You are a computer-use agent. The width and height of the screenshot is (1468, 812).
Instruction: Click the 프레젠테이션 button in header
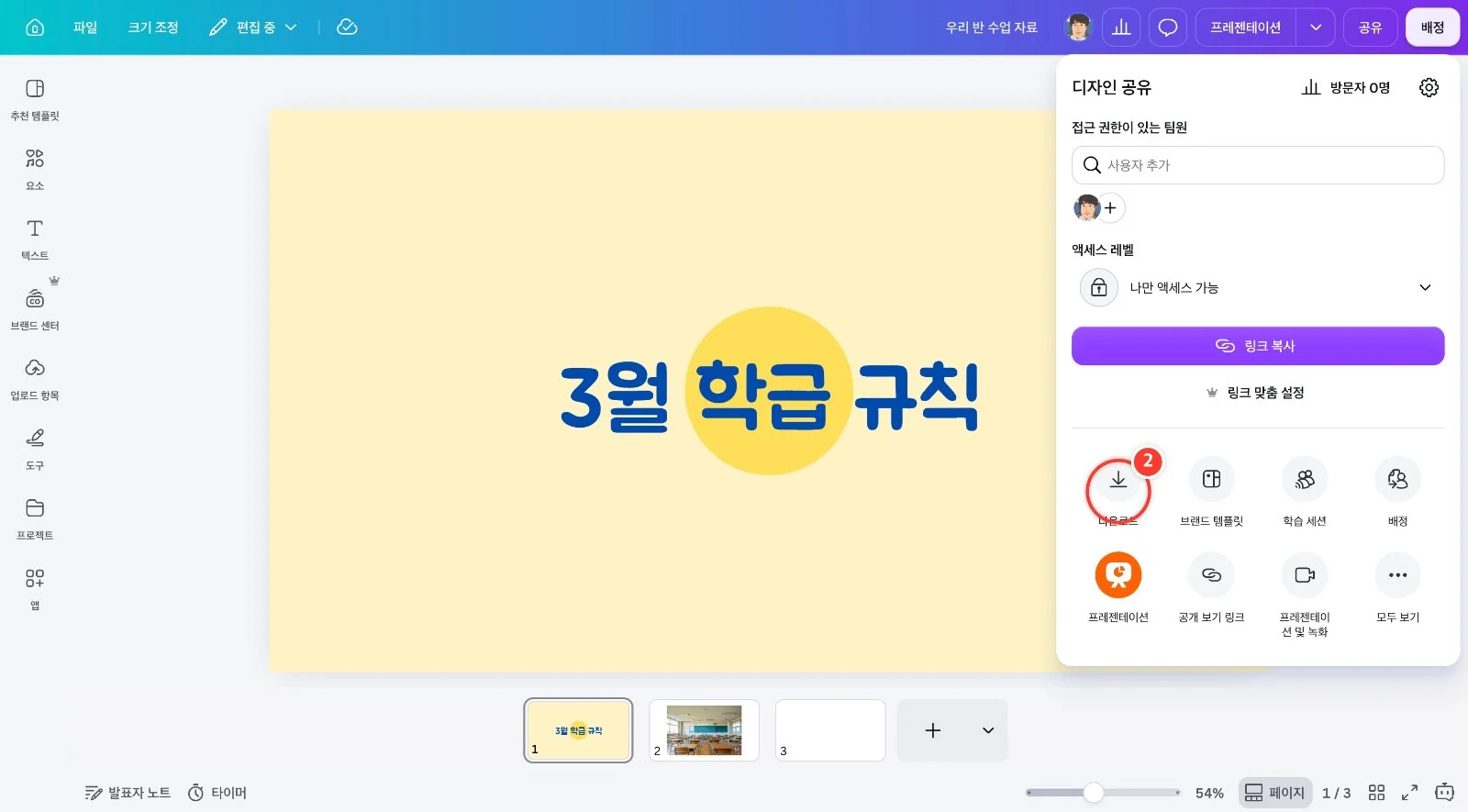[x=1245, y=28]
